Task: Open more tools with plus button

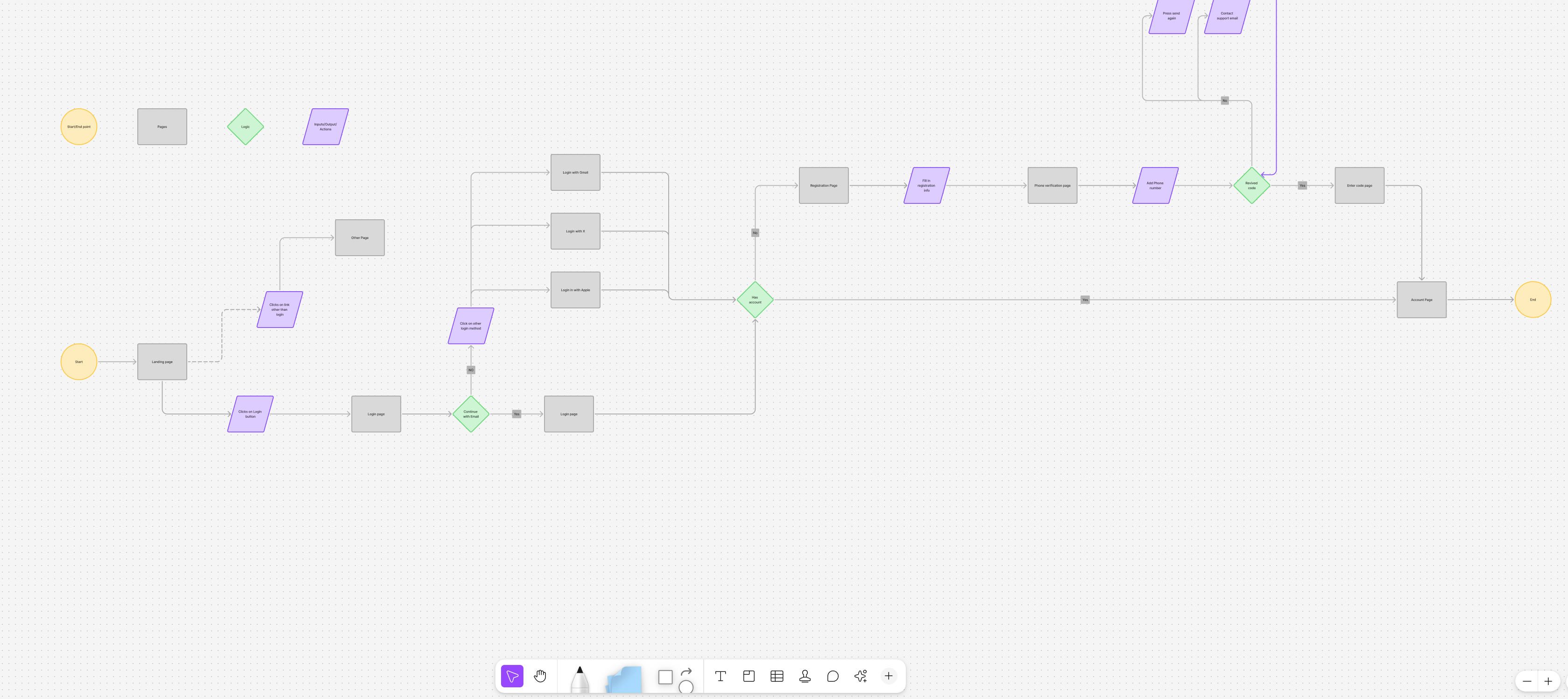Action: (889, 676)
